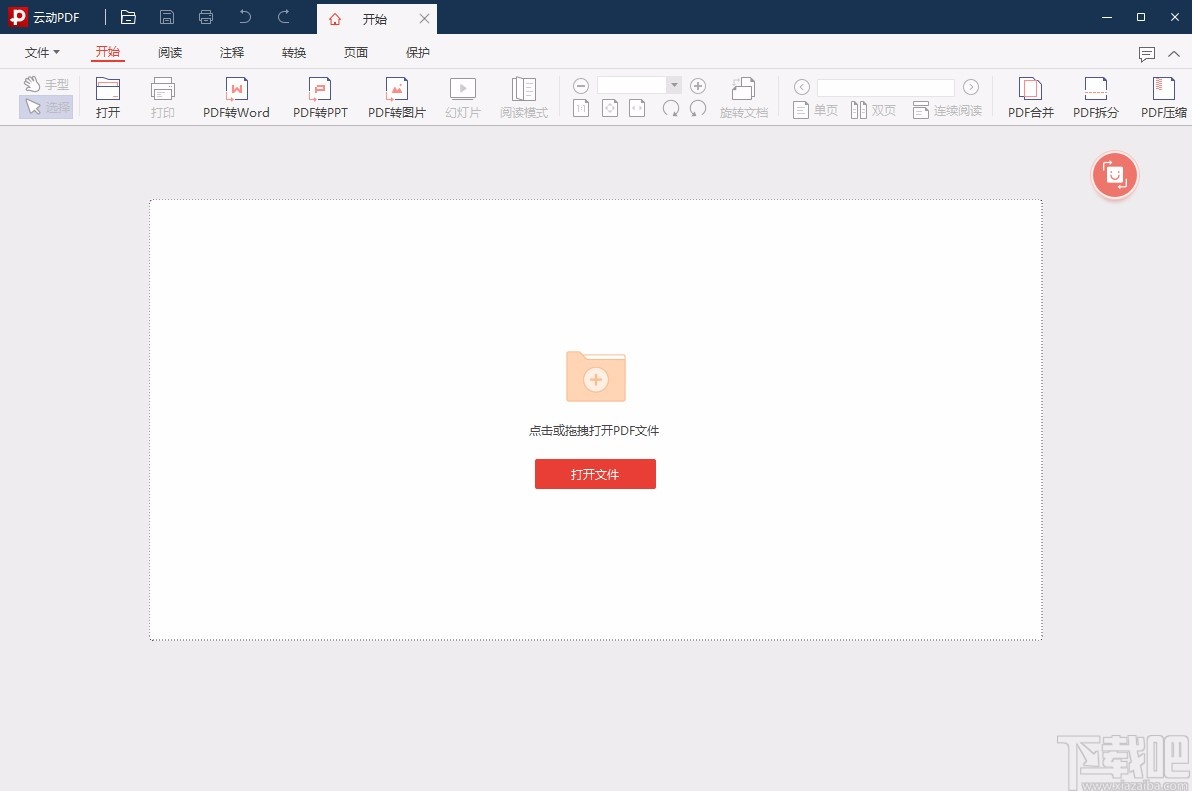Go to next page arrow
Viewport: 1192px width, 791px height.
coord(971,87)
